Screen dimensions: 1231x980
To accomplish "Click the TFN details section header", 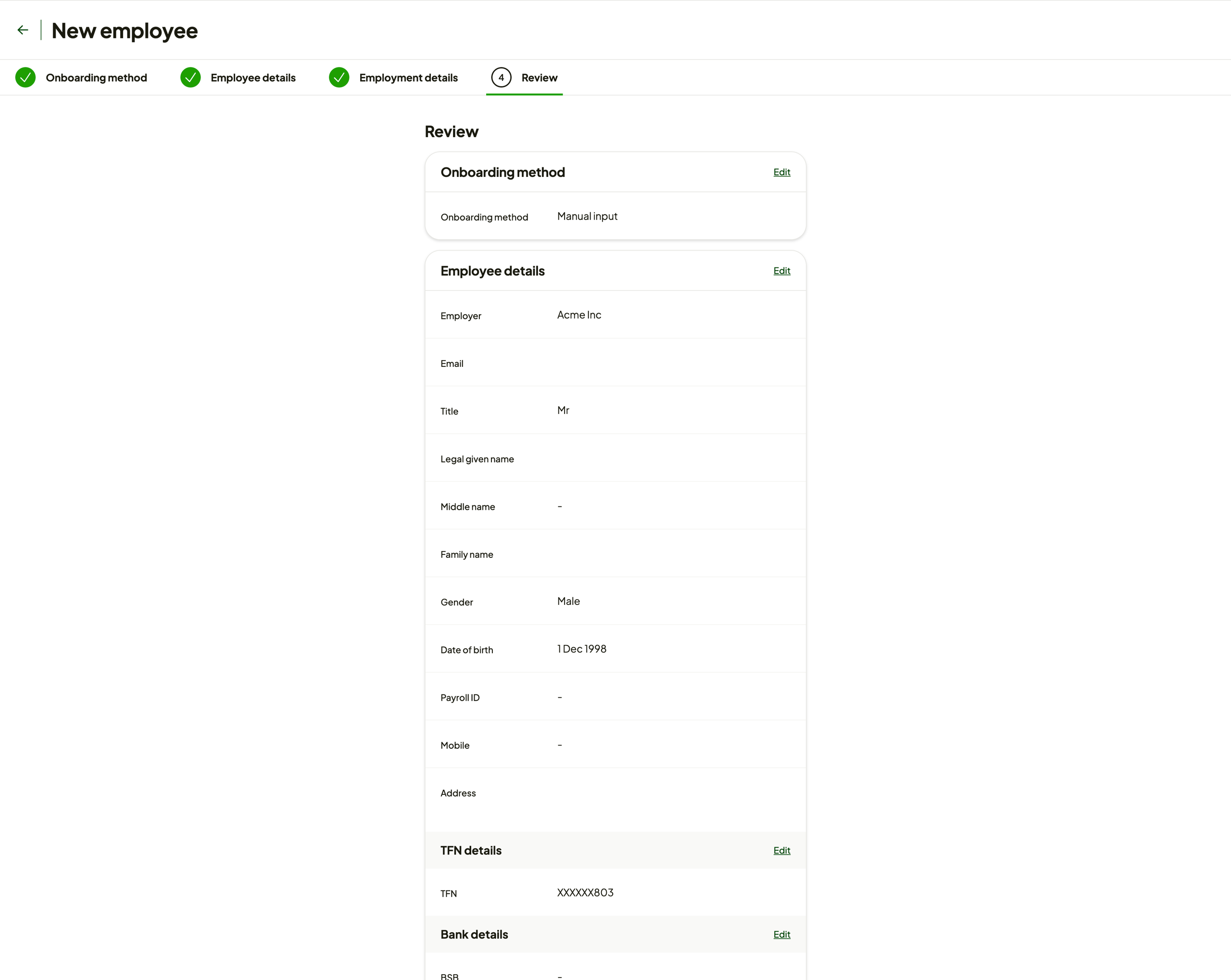I will pyautogui.click(x=471, y=850).
